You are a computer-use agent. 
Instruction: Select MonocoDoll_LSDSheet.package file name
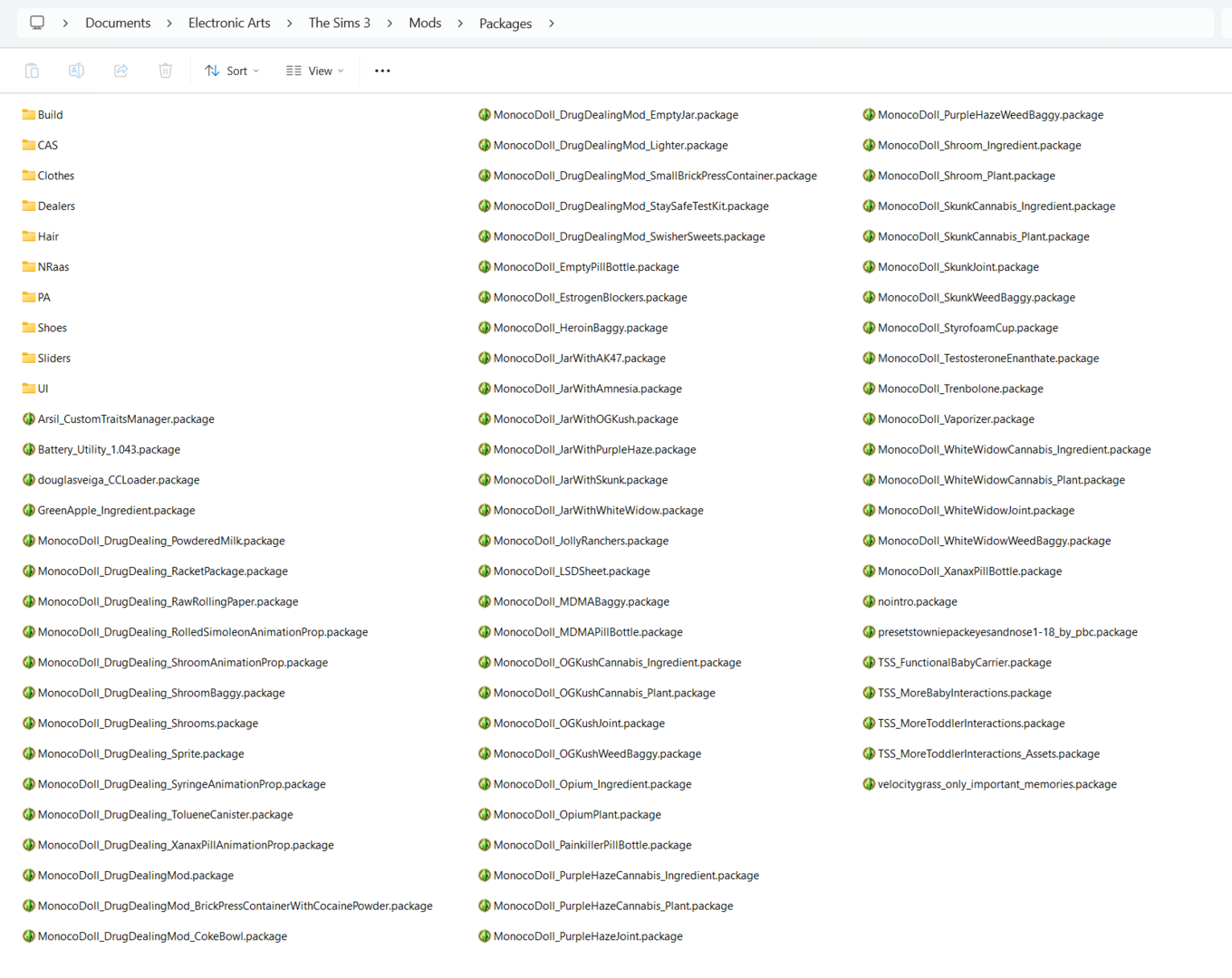572,571
